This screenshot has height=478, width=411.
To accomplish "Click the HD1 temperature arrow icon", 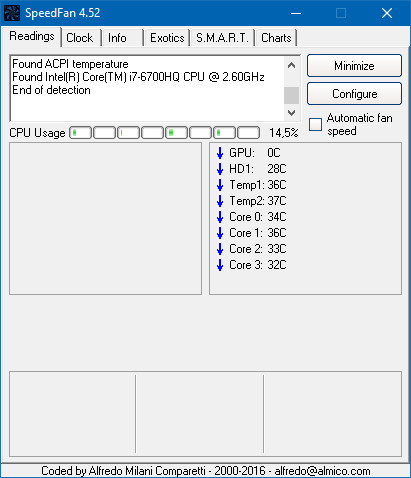I will click(220, 169).
